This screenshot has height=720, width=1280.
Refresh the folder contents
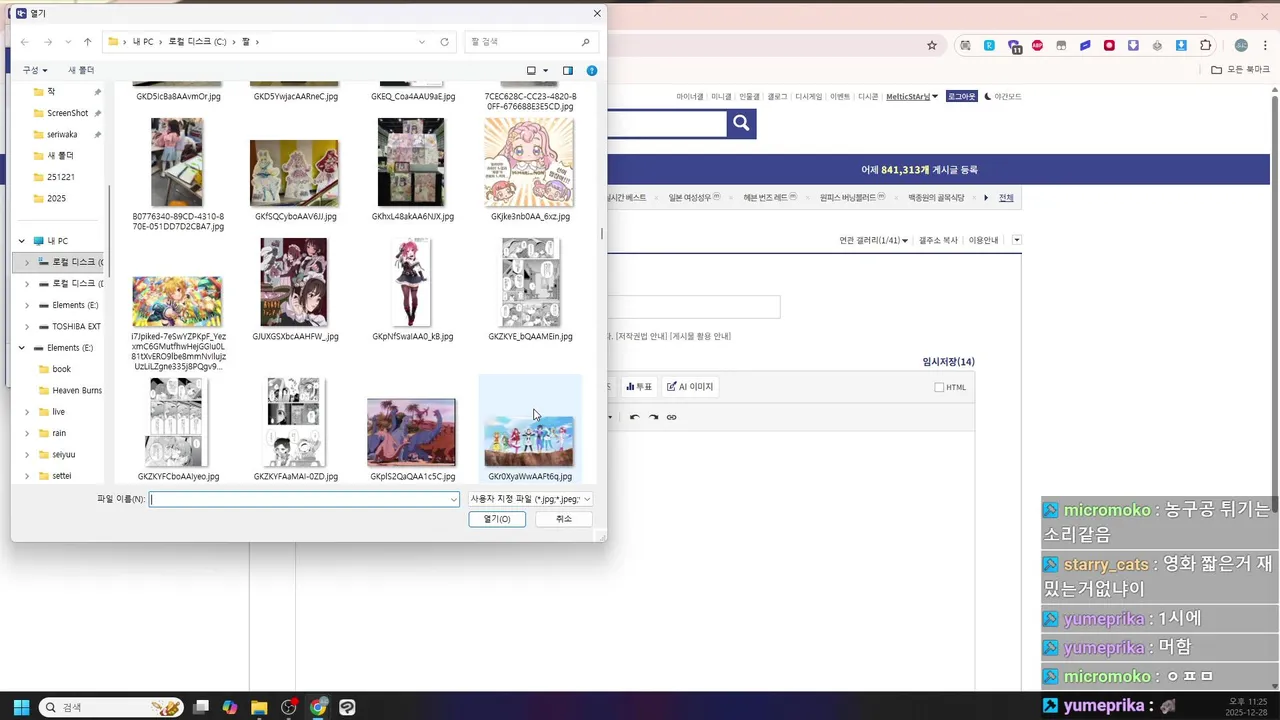[x=444, y=42]
